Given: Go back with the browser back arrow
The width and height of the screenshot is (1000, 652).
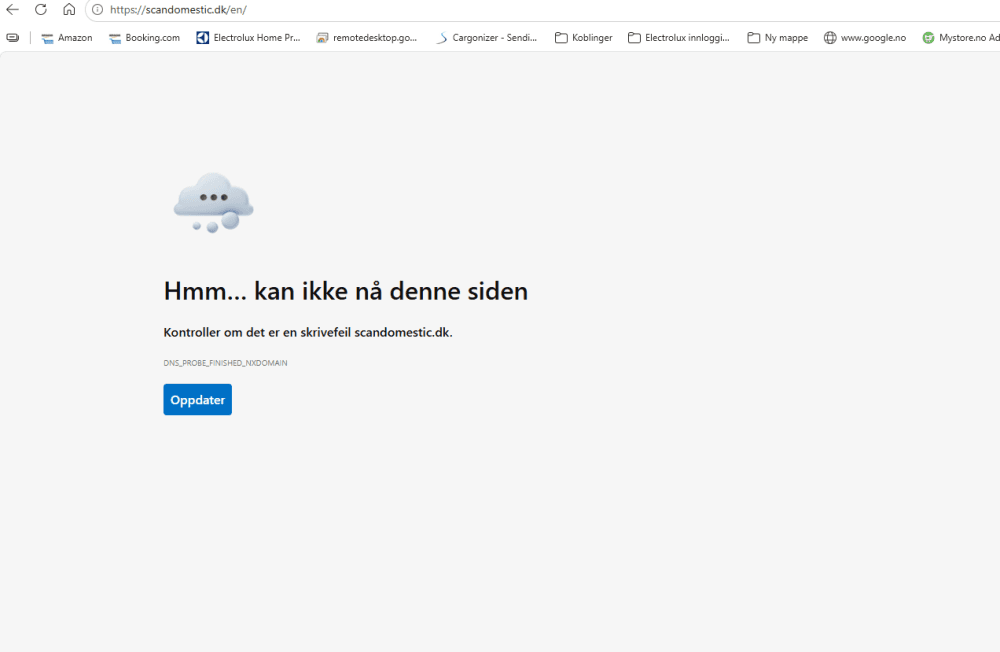Looking at the screenshot, I should [x=12, y=10].
